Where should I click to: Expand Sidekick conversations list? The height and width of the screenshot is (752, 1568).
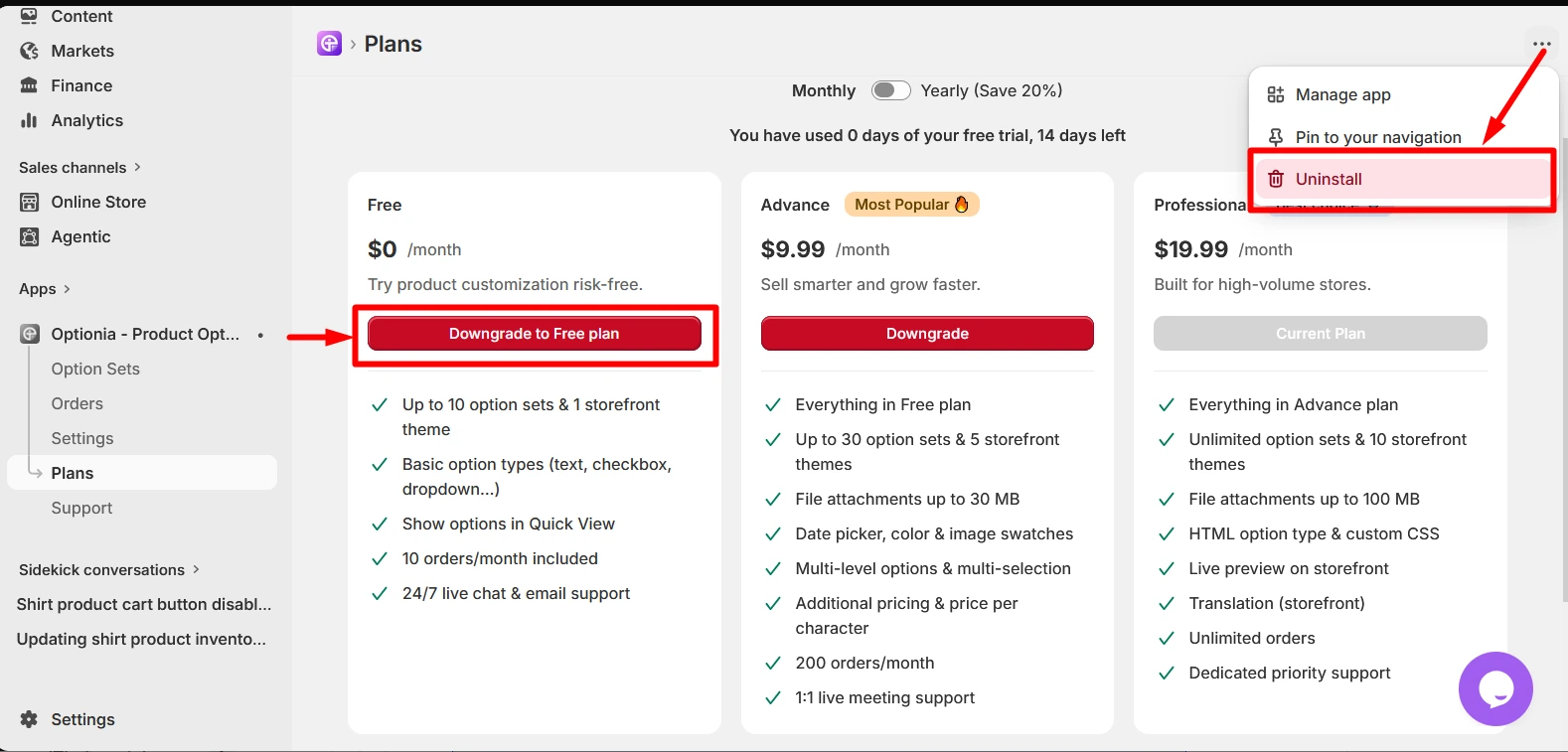[109, 569]
